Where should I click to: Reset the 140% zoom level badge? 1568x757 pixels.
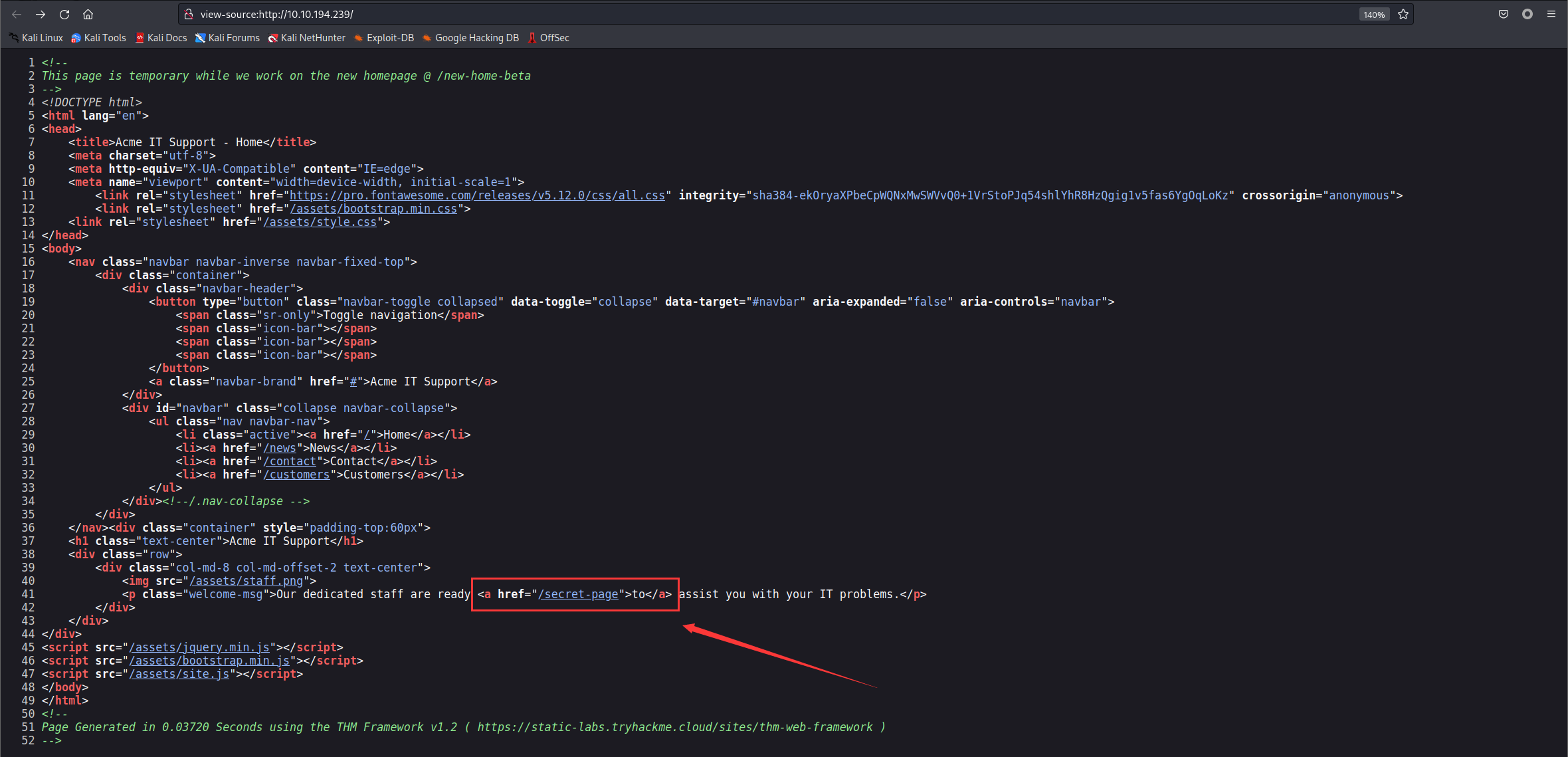1374,15
